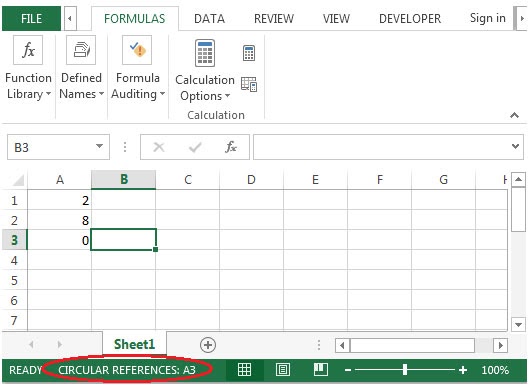Click cell A3 containing 0
Viewport: 529px width, 386px height.
[59, 240]
